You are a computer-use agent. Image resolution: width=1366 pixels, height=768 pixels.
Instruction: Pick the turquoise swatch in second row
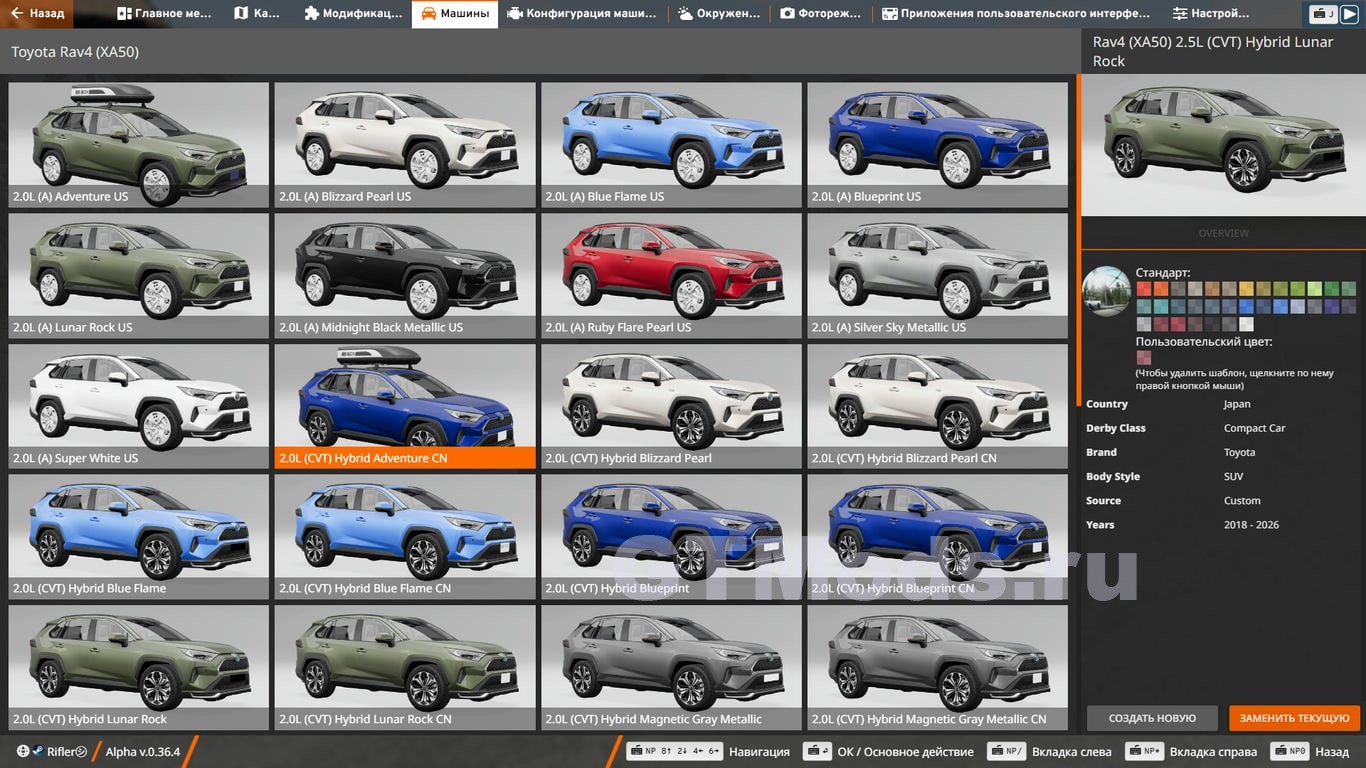pos(1161,306)
